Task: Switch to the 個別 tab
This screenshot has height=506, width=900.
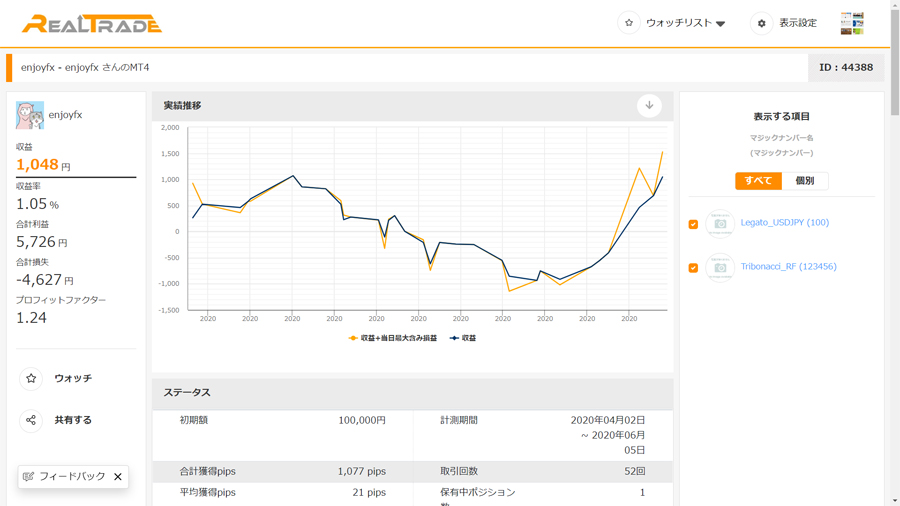Action: [x=805, y=181]
